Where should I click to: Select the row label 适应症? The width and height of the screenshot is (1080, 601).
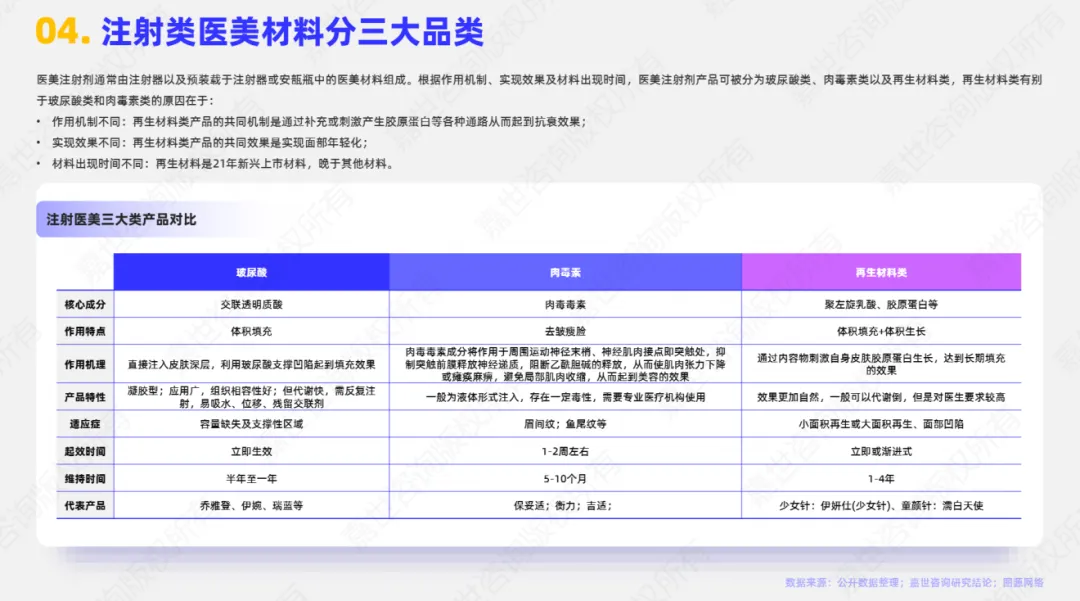pos(85,424)
